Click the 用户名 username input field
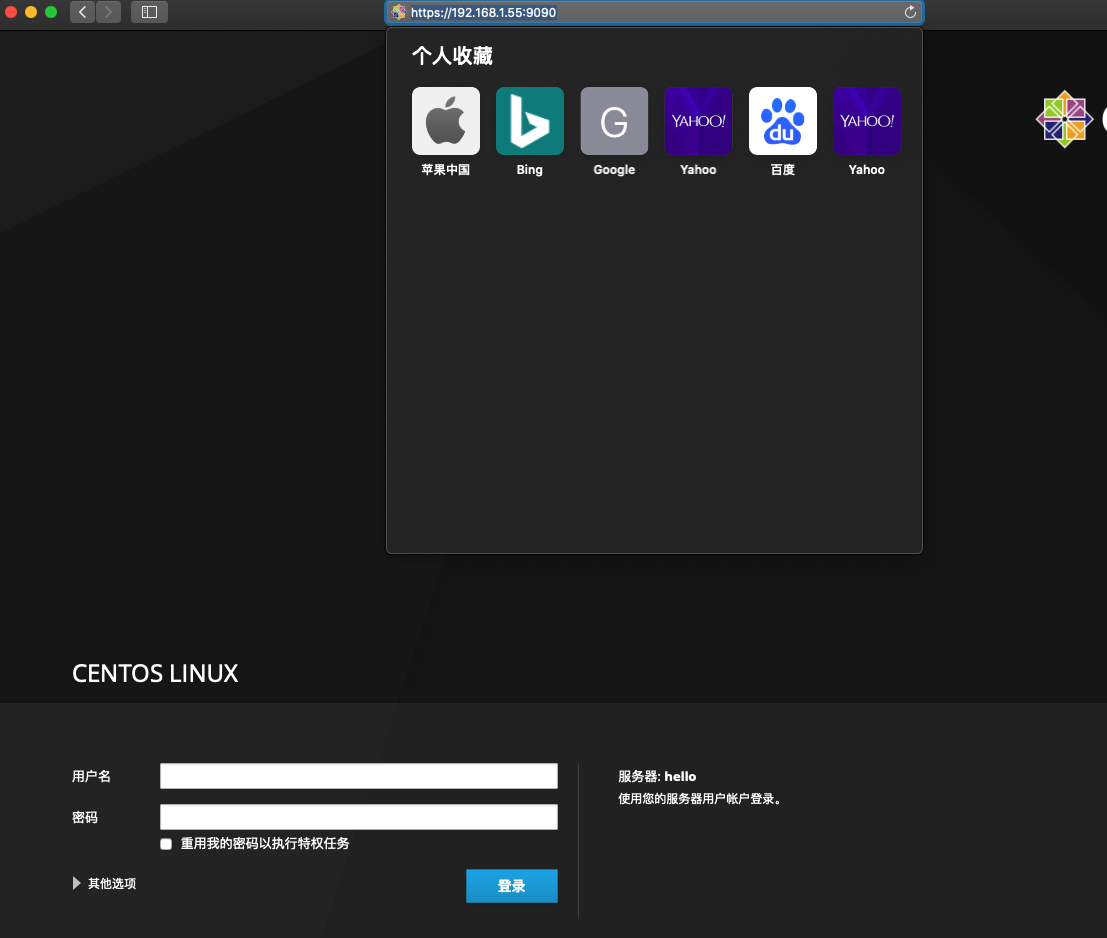This screenshot has width=1107, height=938. coord(358,775)
